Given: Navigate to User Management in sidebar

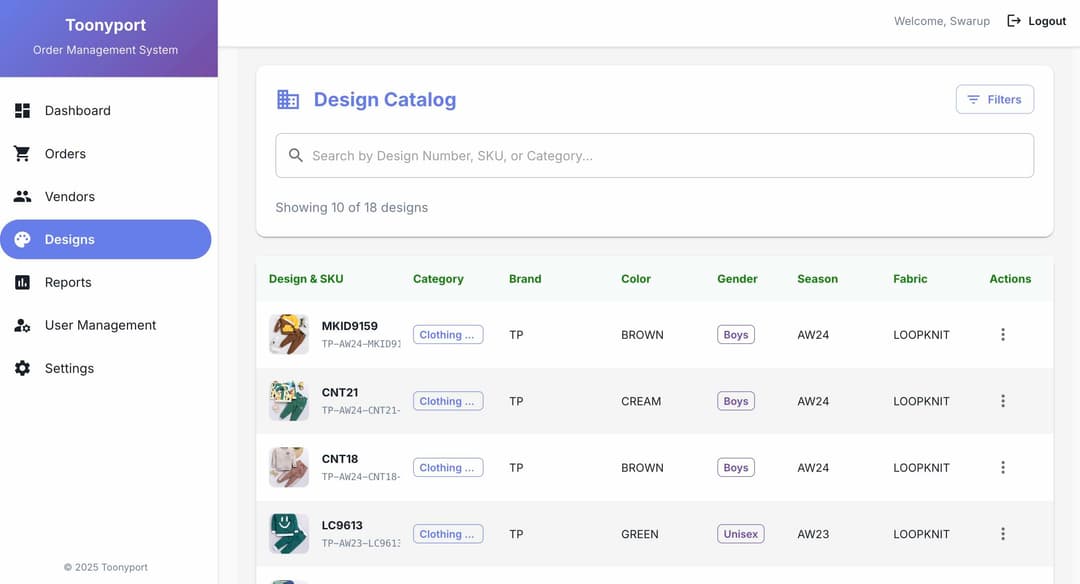Looking at the screenshot, I should 101,325.
